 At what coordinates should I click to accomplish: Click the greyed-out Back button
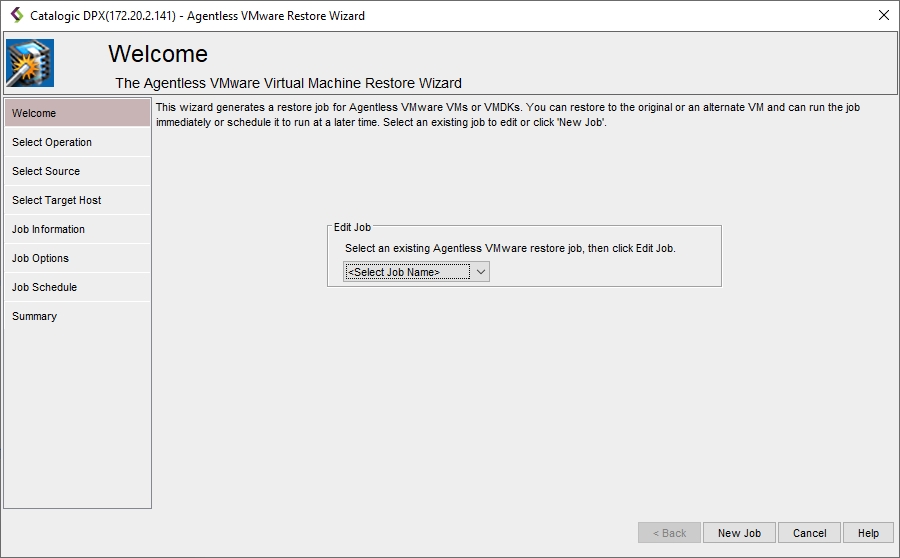click(669, 533)
